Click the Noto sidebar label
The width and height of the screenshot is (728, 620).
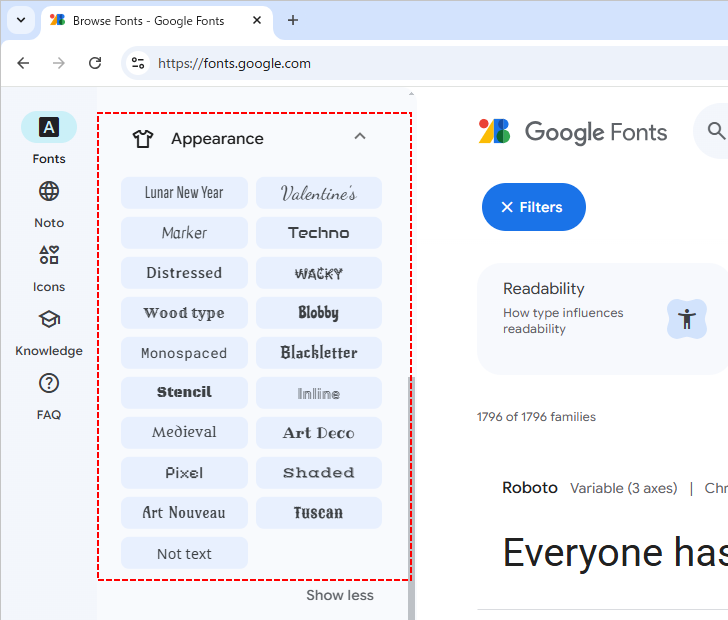(x=49, y=223)
